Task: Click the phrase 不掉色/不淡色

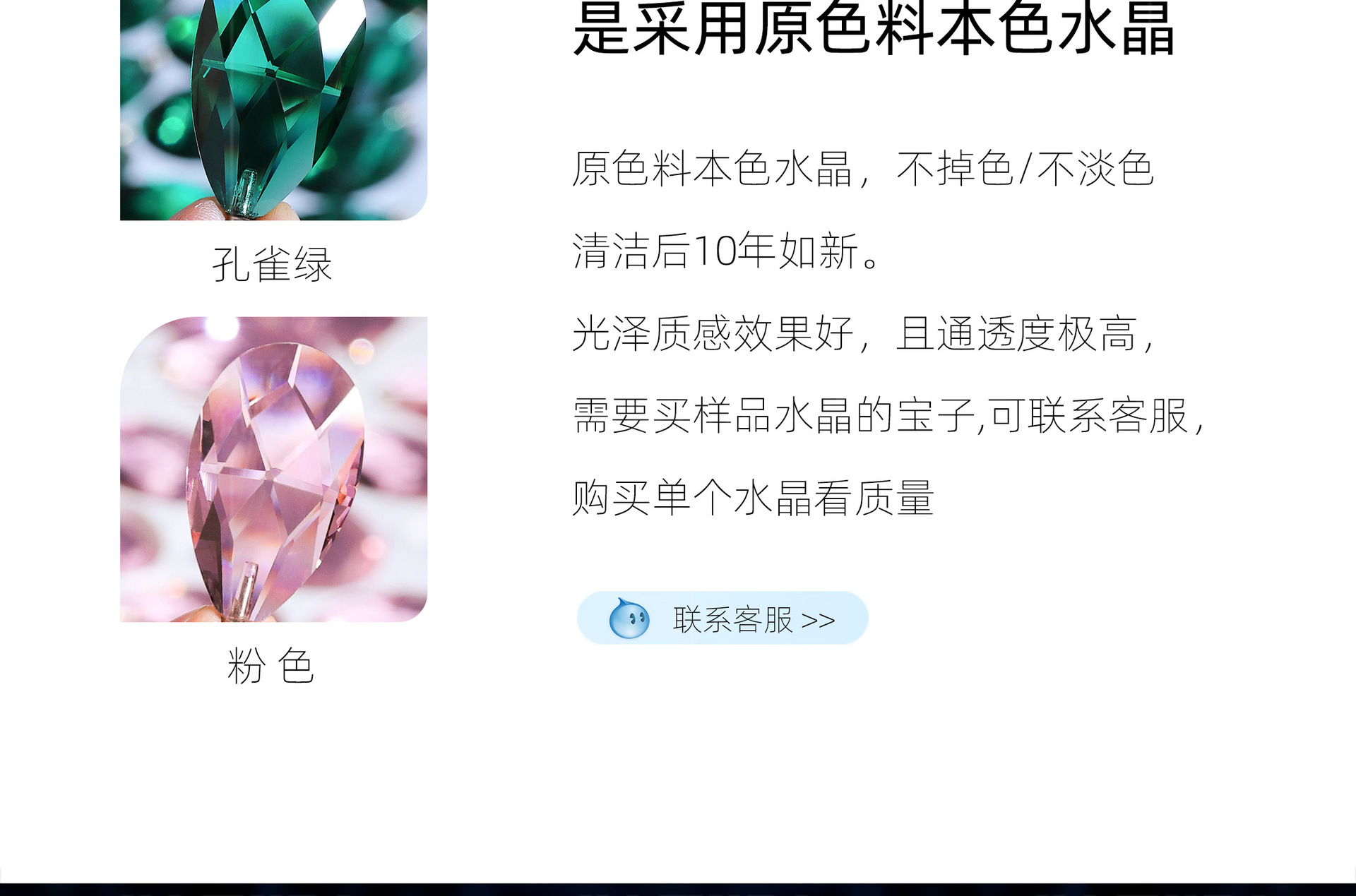Action: click(x=1025, y=169)
